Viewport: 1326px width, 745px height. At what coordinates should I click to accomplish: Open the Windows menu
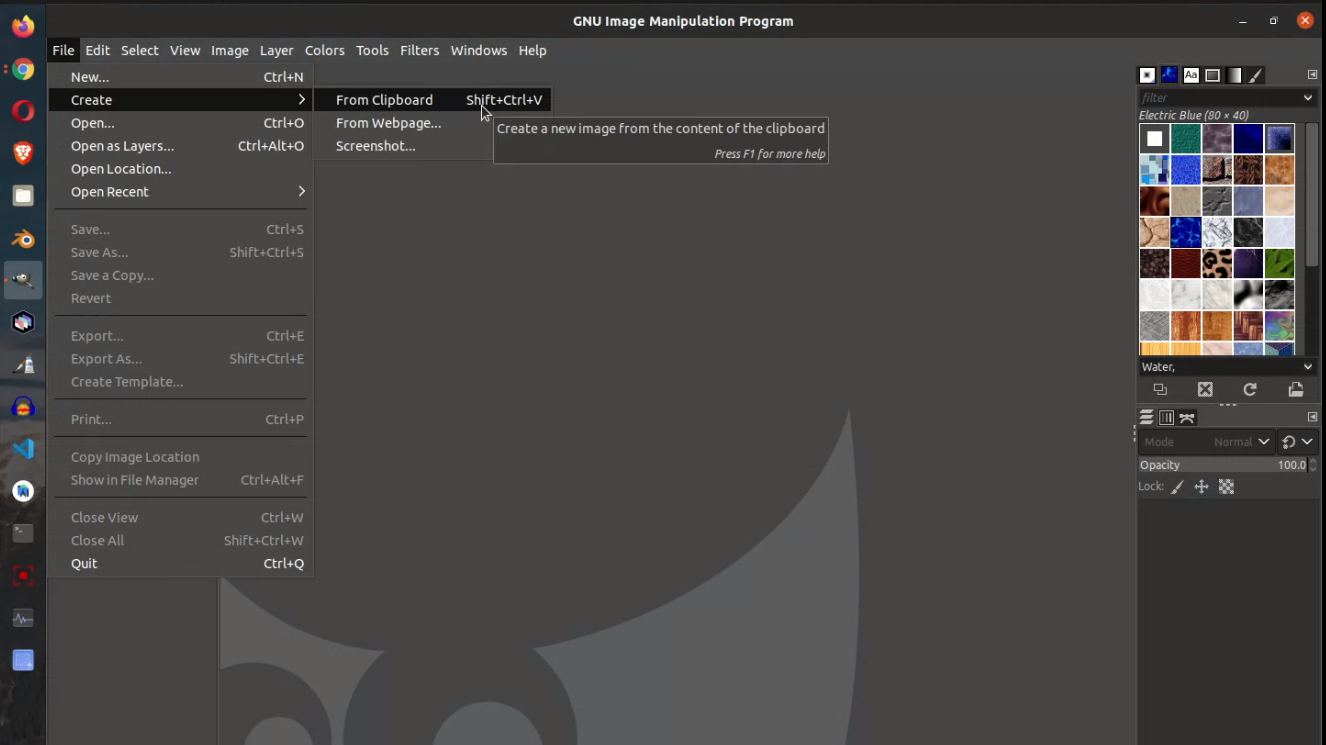coord(479,50)
